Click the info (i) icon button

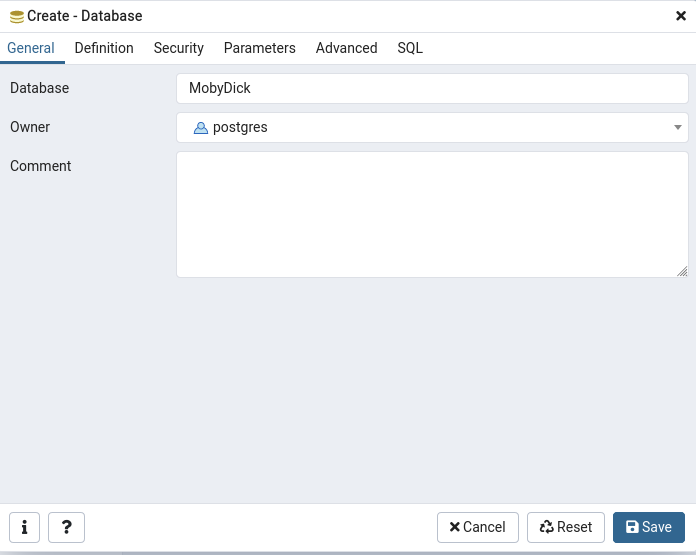24,527
